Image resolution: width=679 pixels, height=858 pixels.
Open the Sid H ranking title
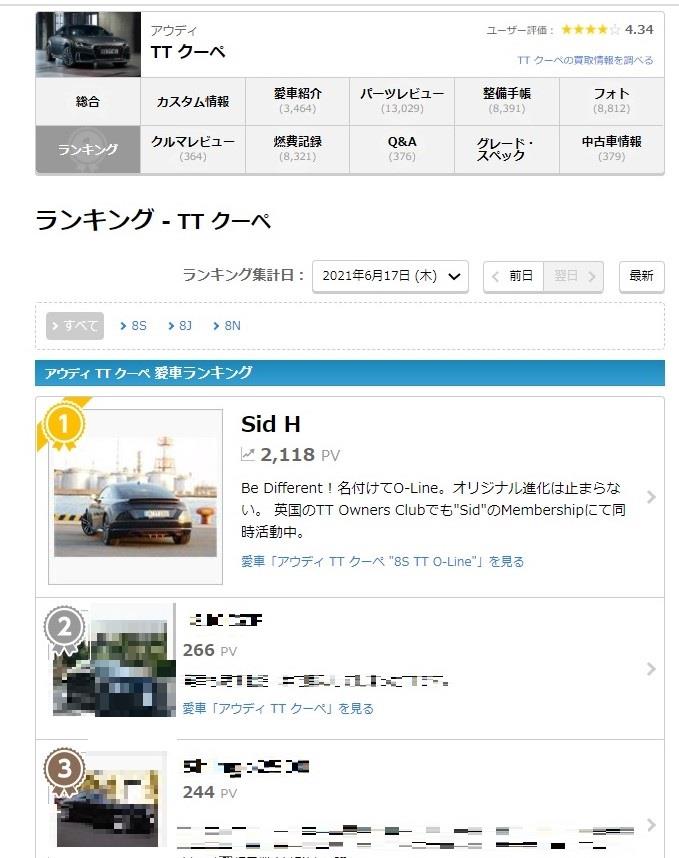pyautogui.click(x=271, y=425)
